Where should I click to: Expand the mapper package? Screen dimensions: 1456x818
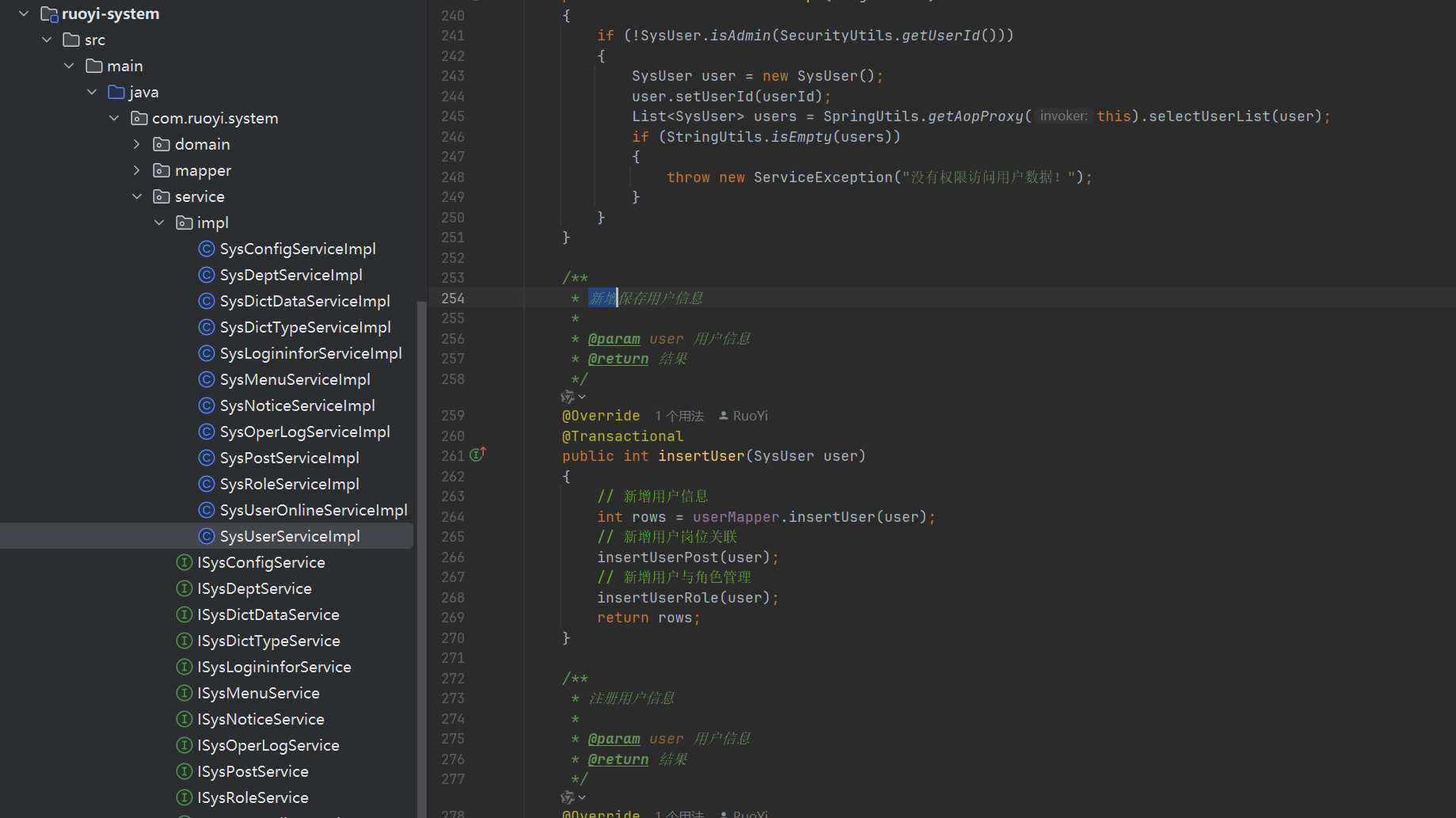(x=137, y=170)
